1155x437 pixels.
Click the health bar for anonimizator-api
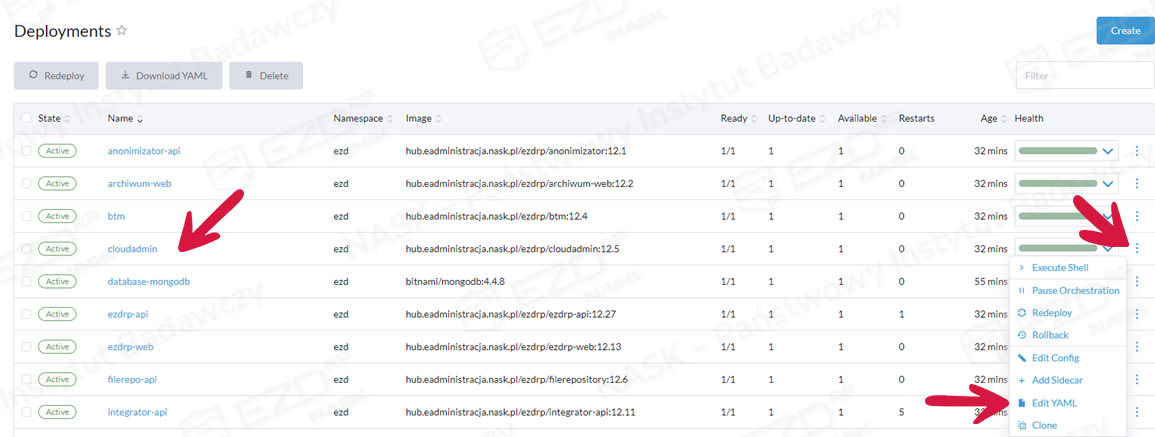pos(1057,152)
